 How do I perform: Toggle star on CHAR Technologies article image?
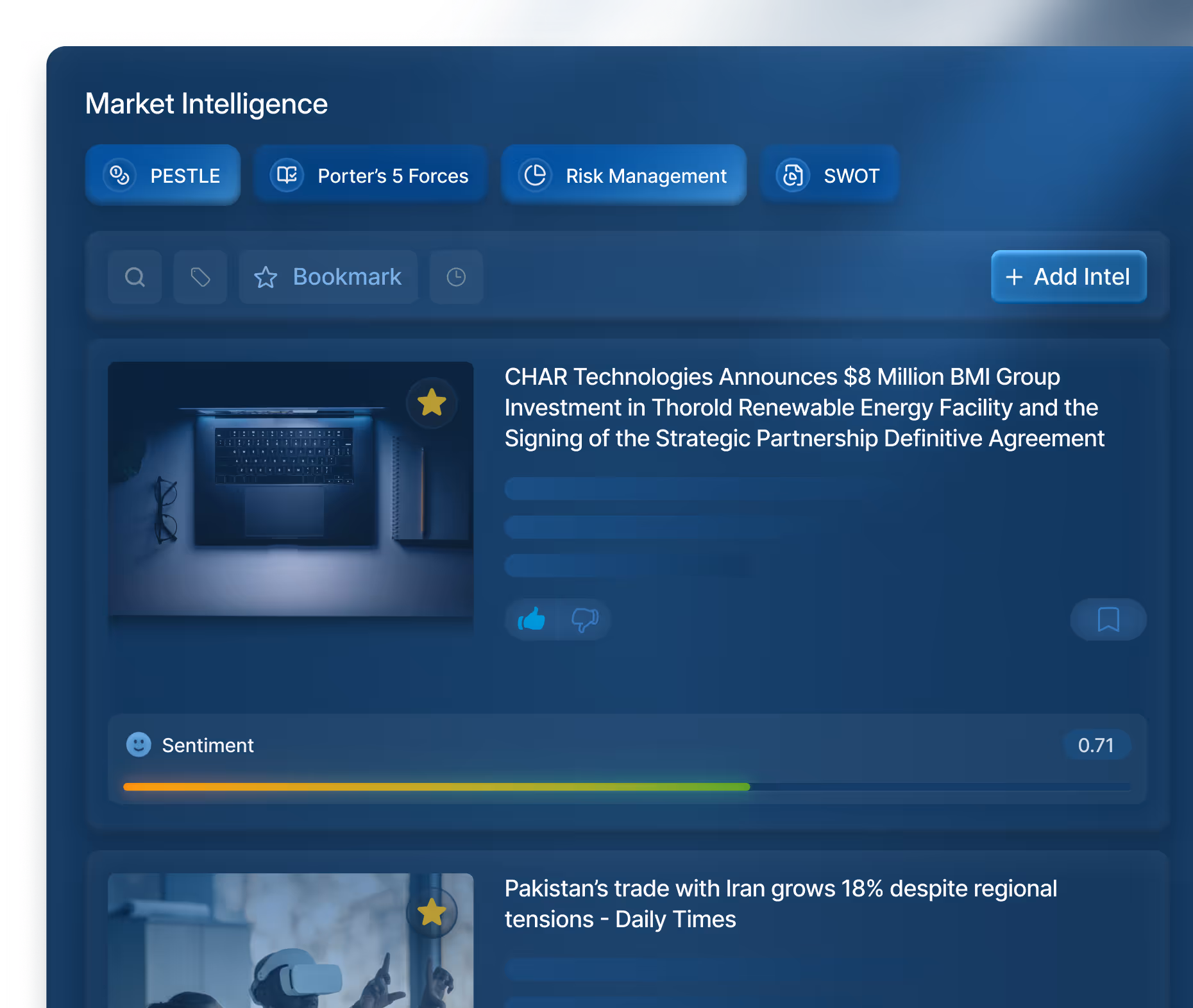pos(432,403)
